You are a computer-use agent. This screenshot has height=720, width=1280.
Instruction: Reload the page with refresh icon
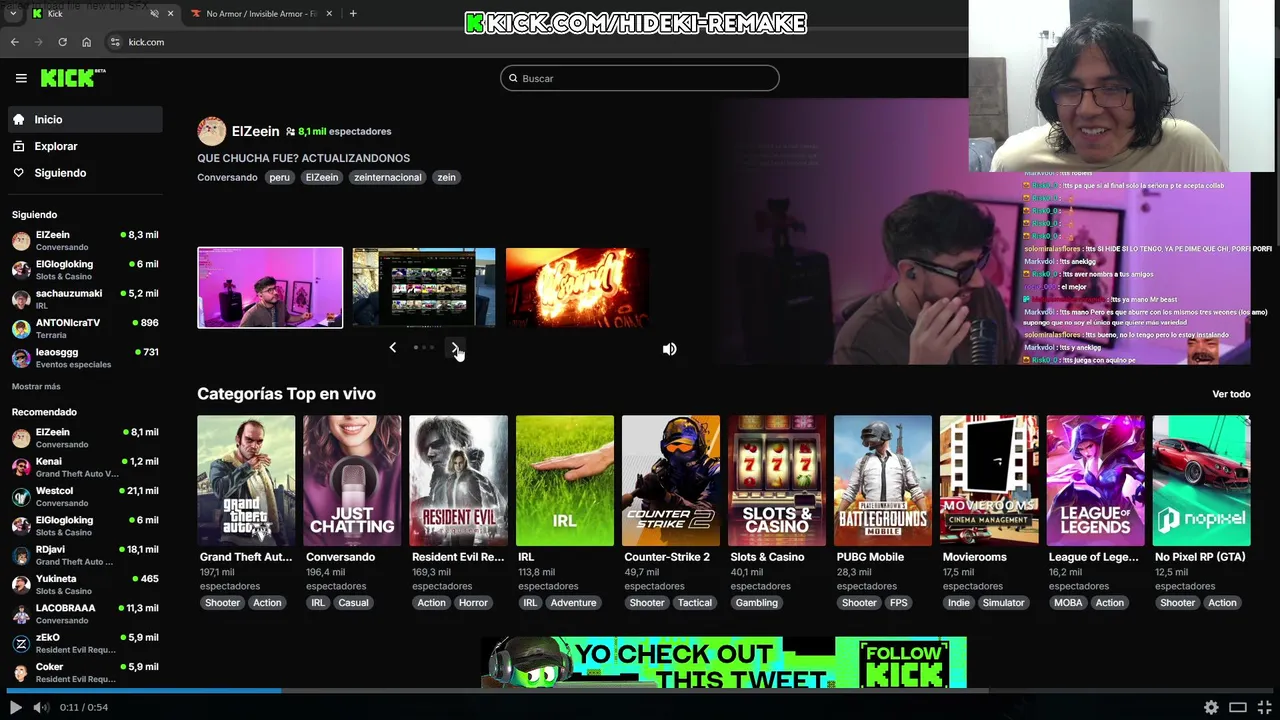point(62,42)
